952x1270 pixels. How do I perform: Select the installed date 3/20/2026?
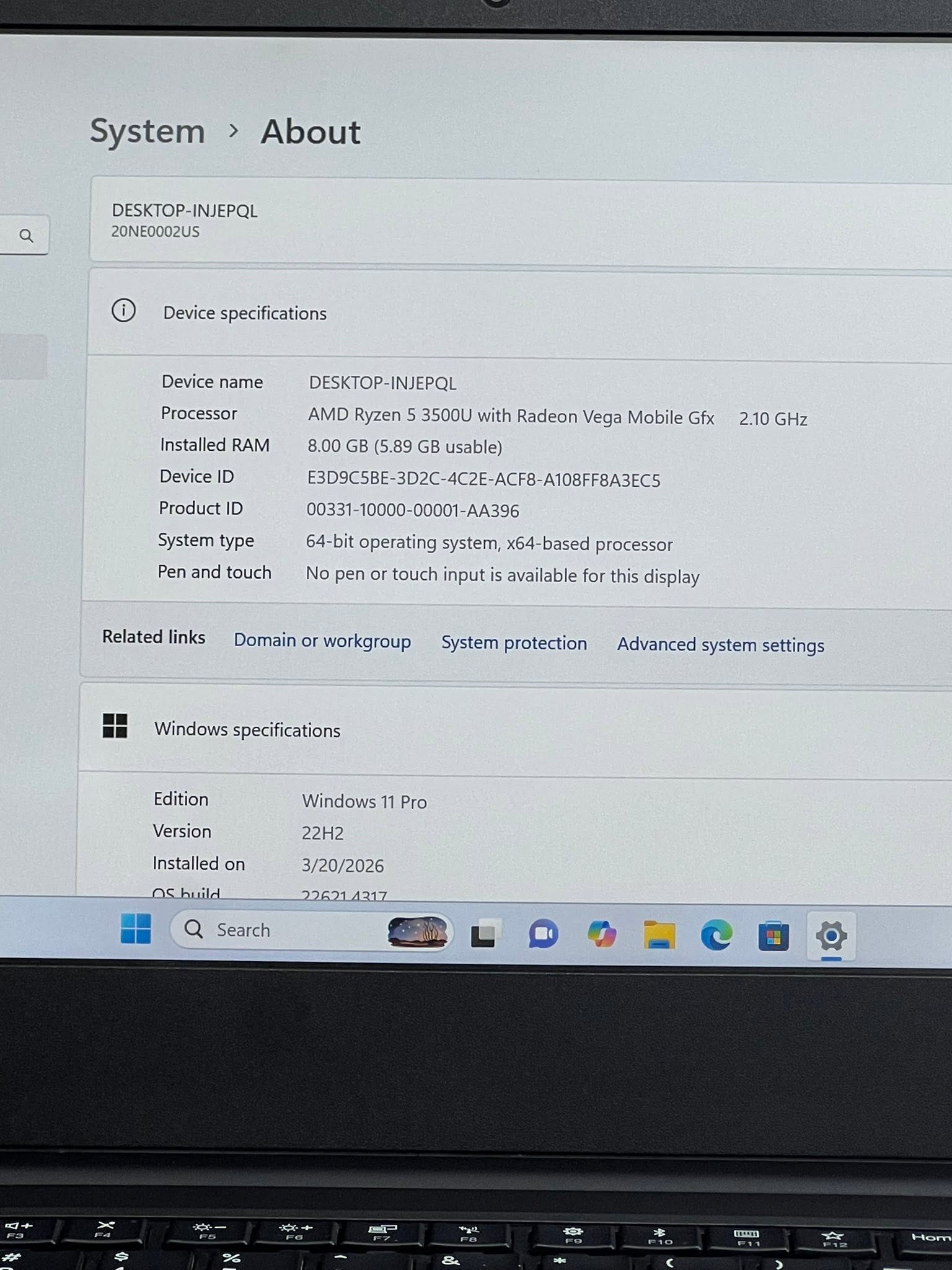(x=343, y=865)
